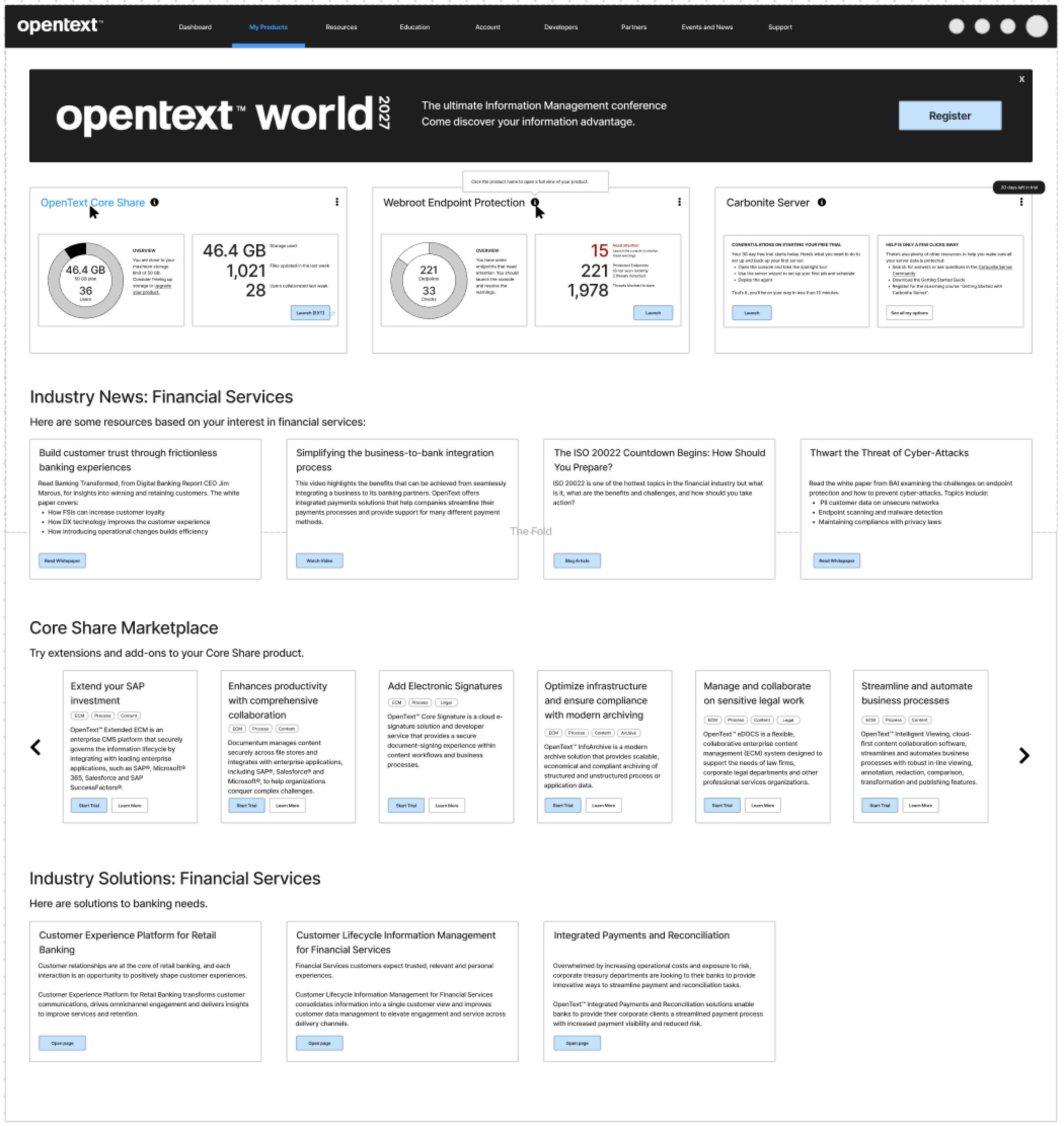
Task: Learn More about Intelligent Viewing card
Action: (921, 805)
